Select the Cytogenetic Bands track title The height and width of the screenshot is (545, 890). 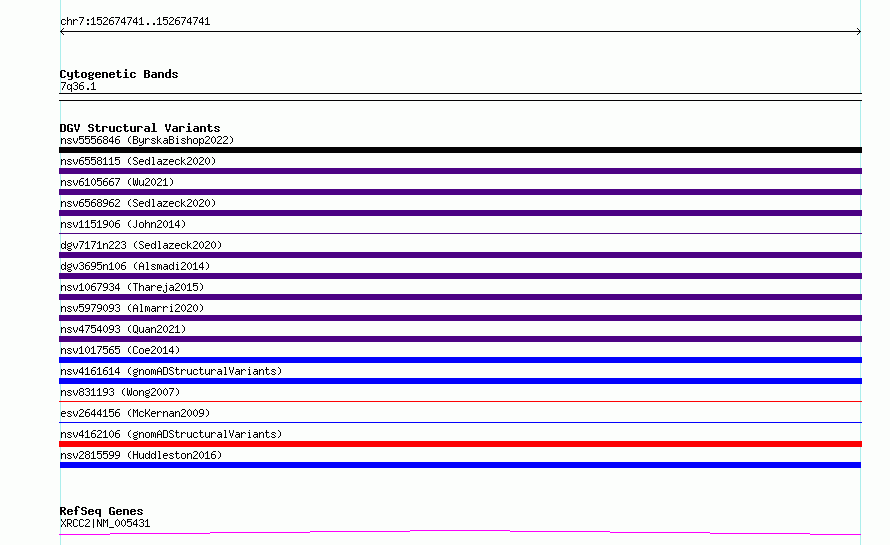pos(119,74)
